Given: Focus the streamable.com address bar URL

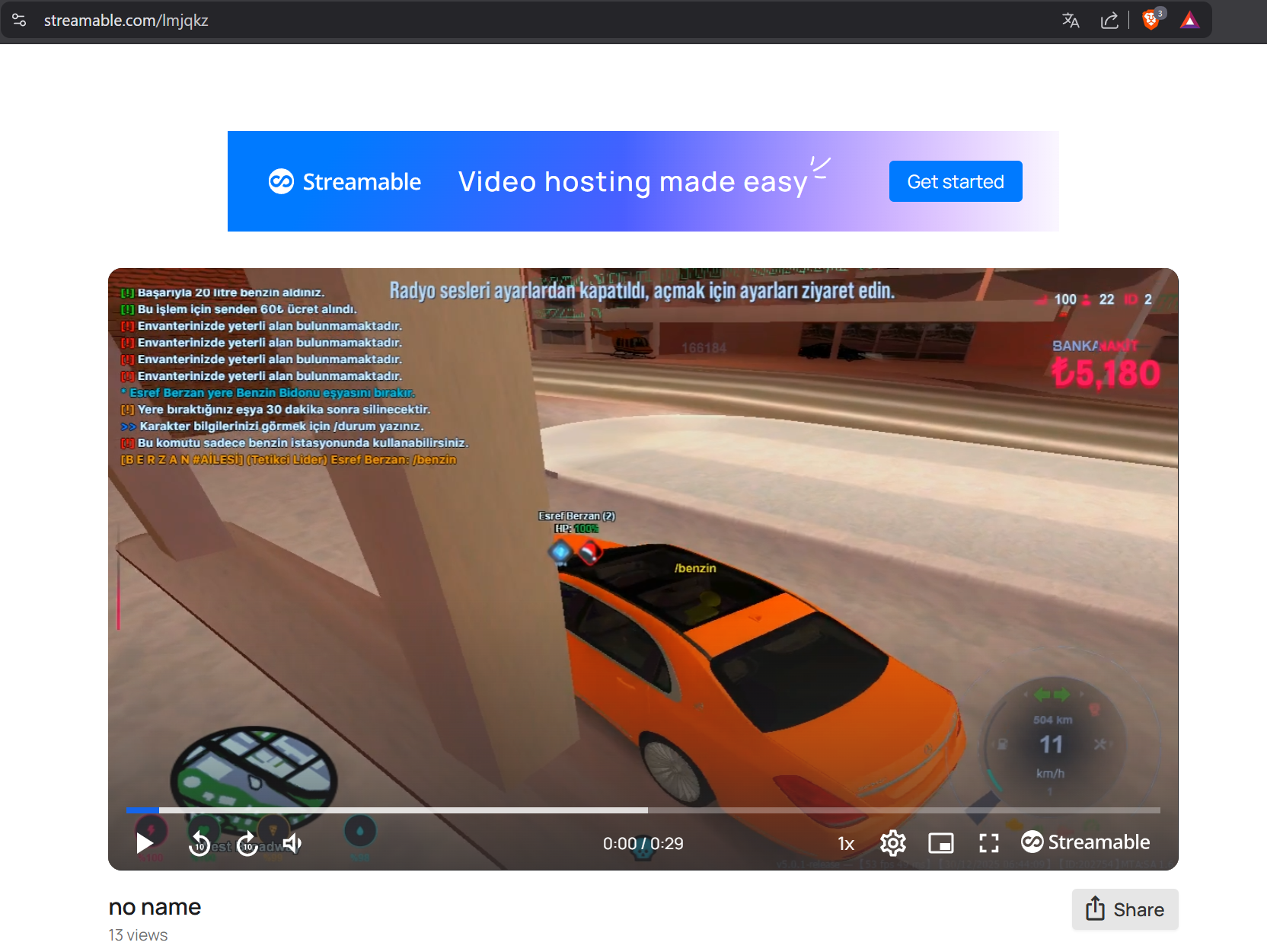Looking at the screenshot, I should pyautogui.click(x=126, y=21).
